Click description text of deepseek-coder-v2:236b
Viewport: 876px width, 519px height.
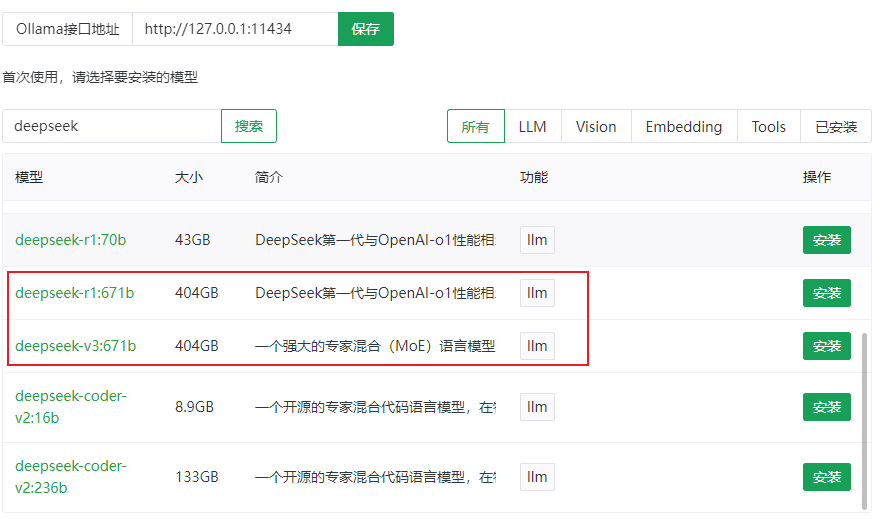pyautogui.click(x=375, y=477)
